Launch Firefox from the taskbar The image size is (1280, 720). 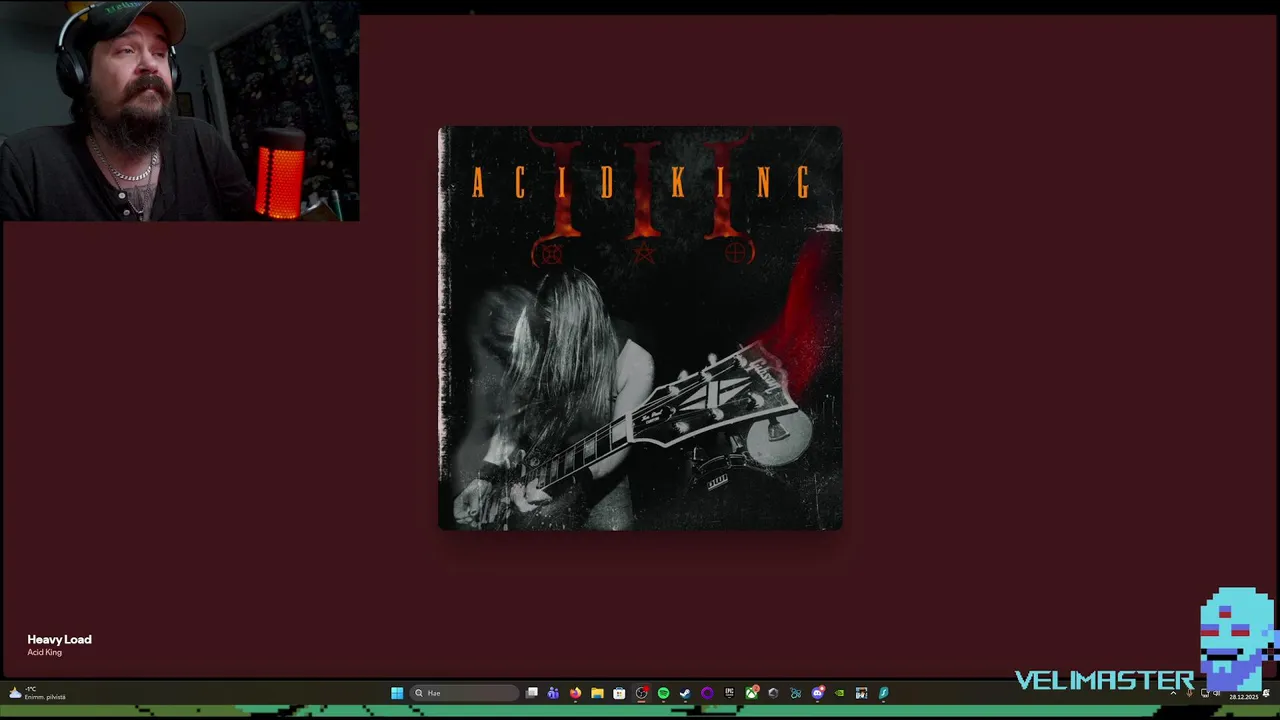[x=575, y=693]
